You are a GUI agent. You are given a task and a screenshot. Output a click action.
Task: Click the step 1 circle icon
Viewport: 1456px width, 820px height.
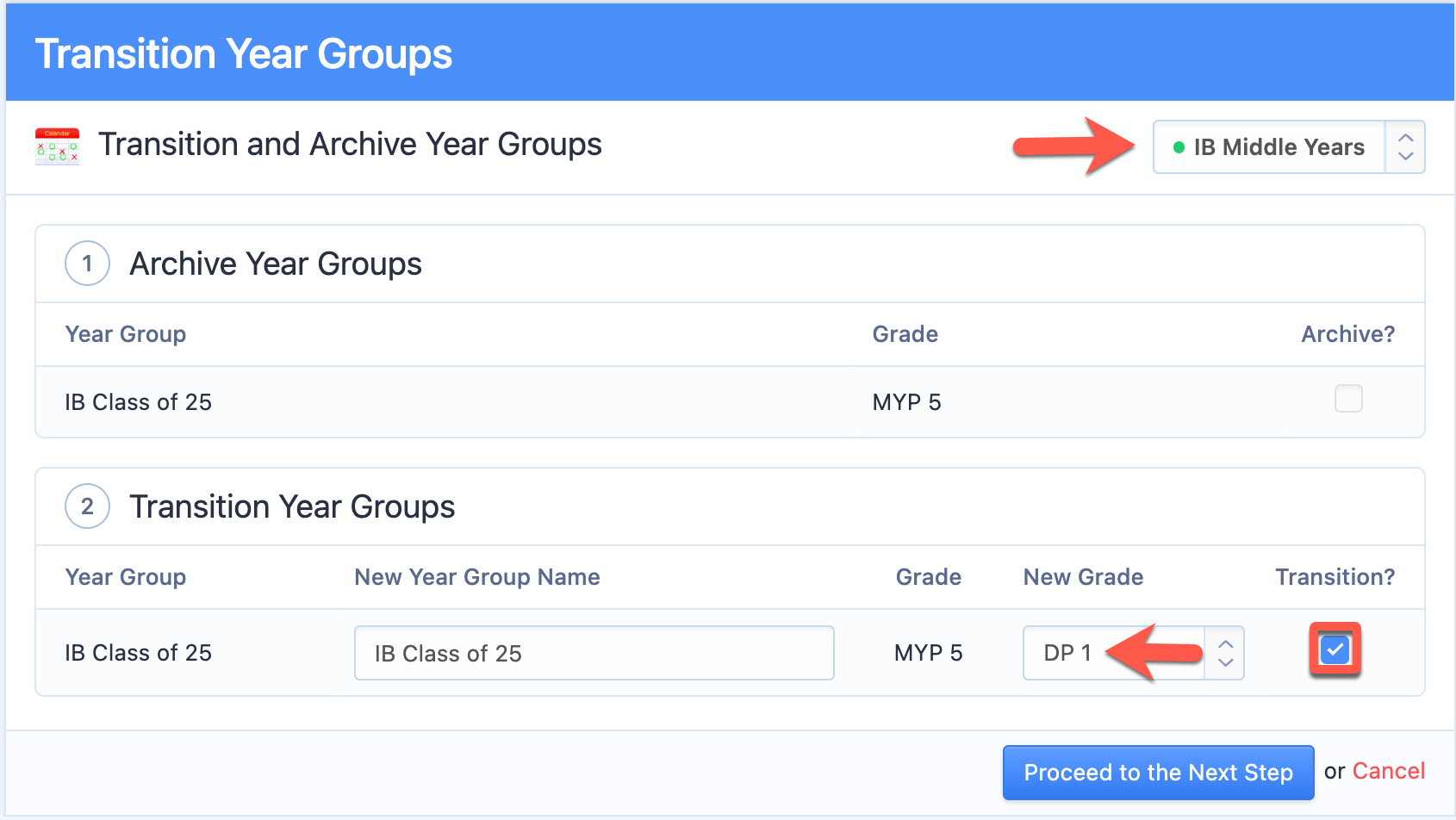tap(87, 264)
